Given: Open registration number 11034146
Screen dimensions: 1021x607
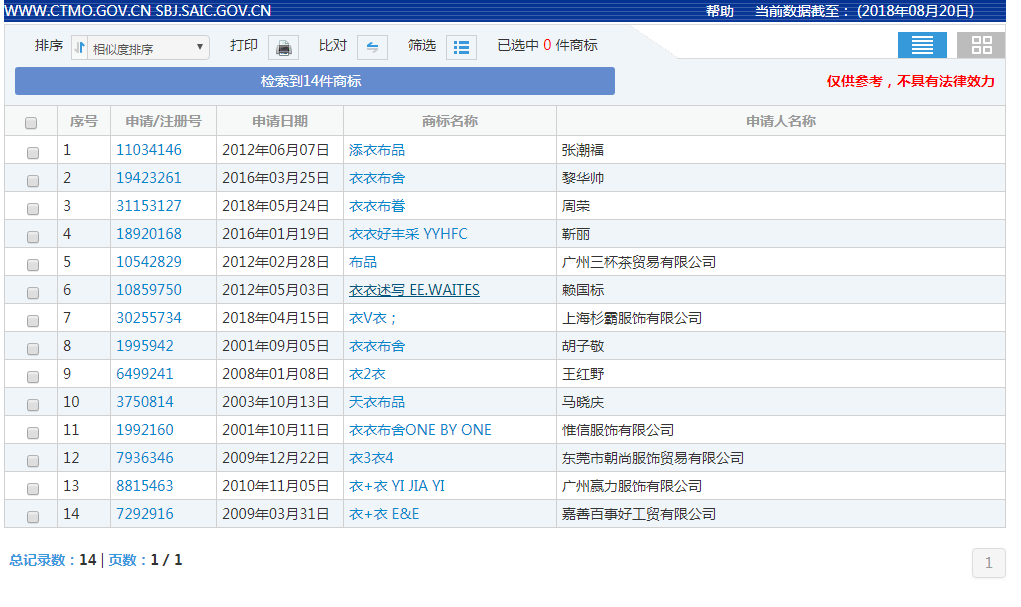Looking at the screenshot, I should pyautogui.click(x=148, y=150).
